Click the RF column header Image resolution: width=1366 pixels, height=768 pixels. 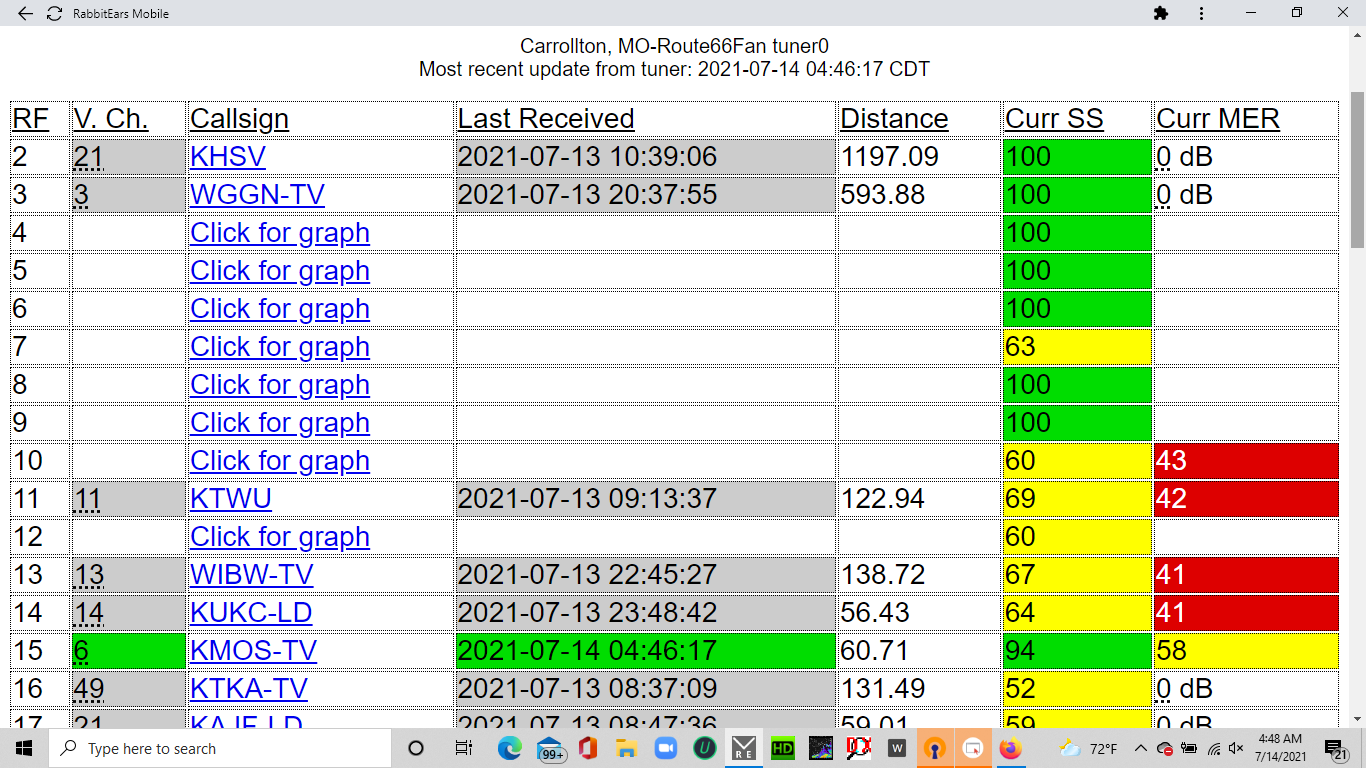pyautogui.click(x=31, y=119)
